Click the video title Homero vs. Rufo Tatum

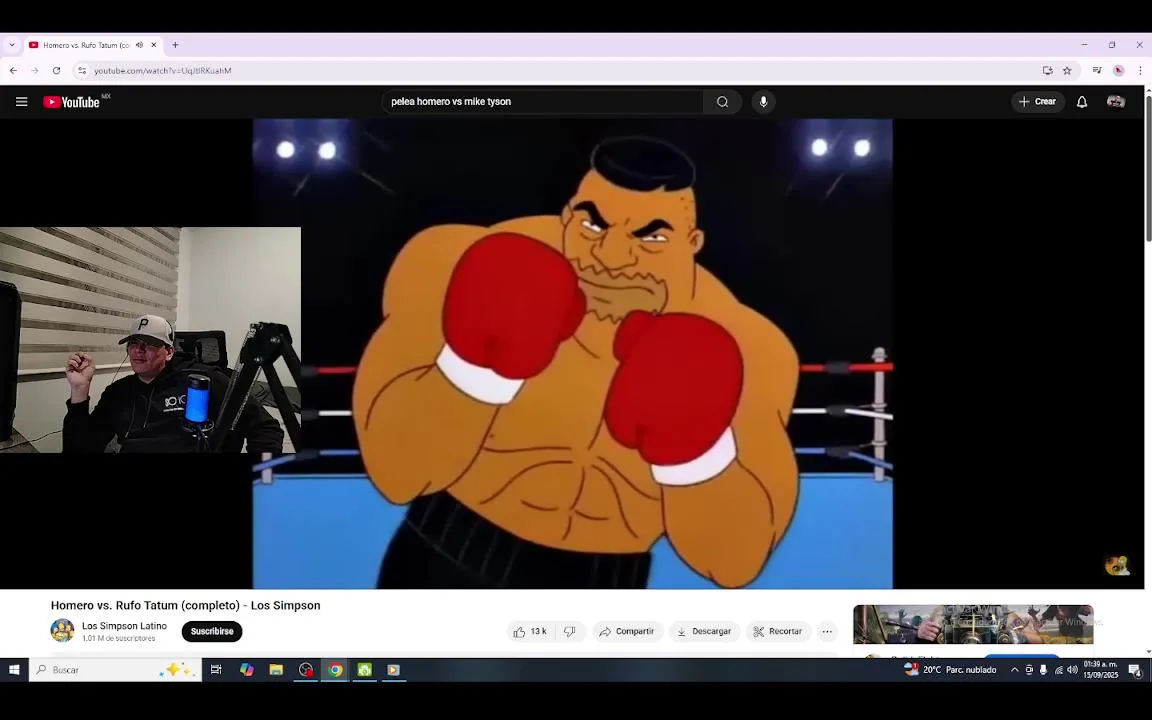(185, 605)
